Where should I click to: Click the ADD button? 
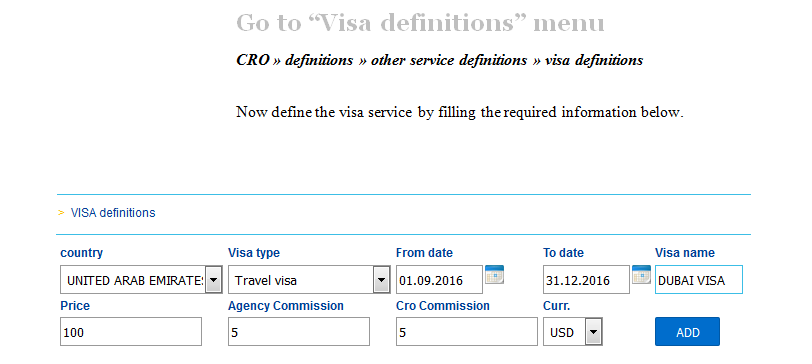[x=687, y=331]
